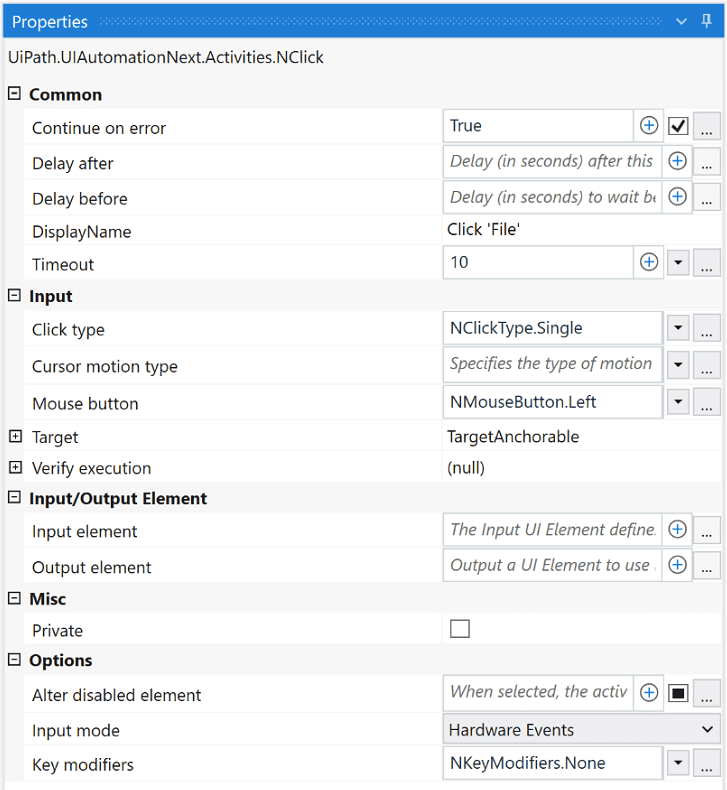
Task: Click the plus icon for Input element
Action: point(677,530)
